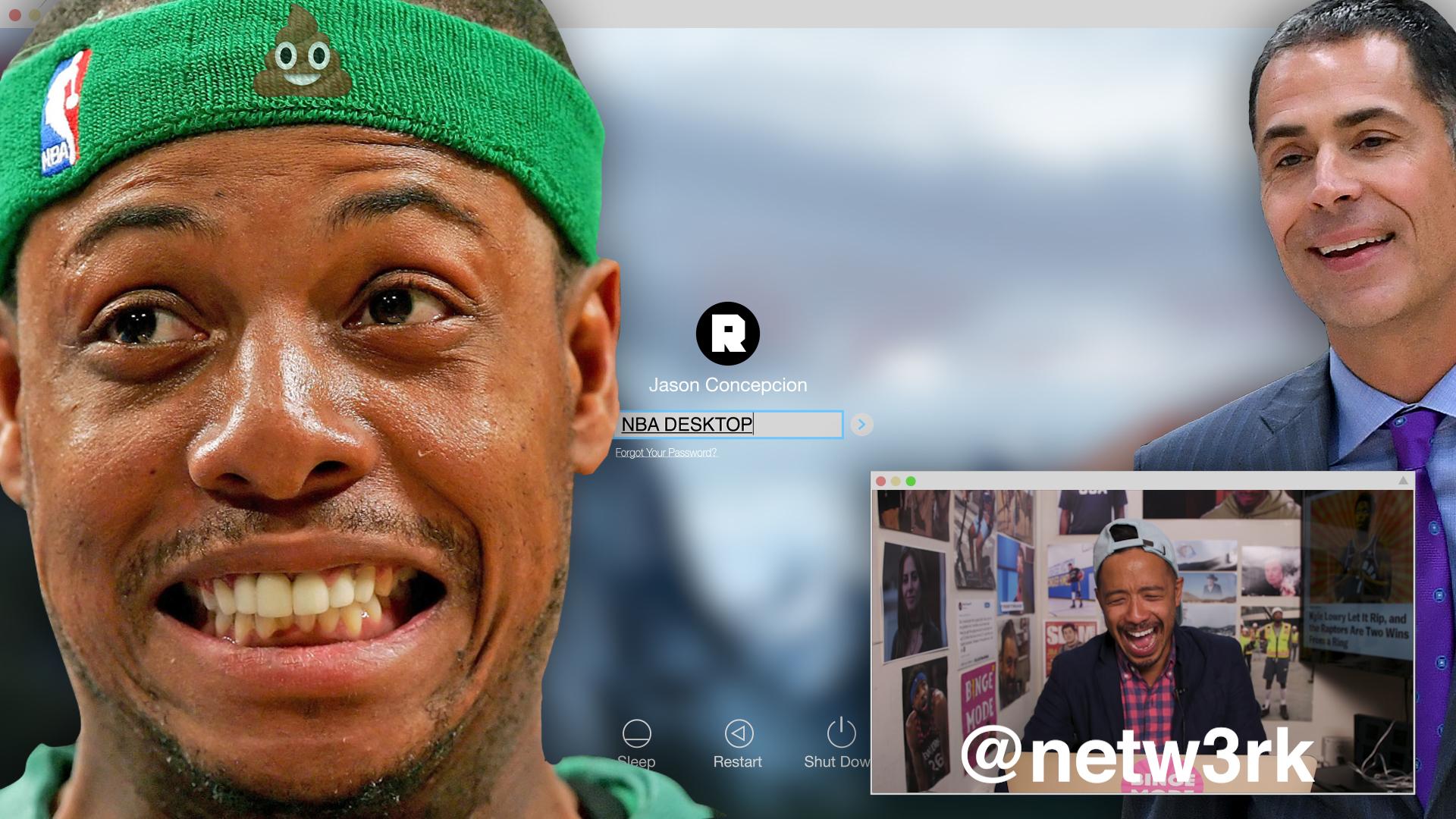Click the NBA logo on the headband
This screenshot has height=819, width=1456.
point(64,114)
